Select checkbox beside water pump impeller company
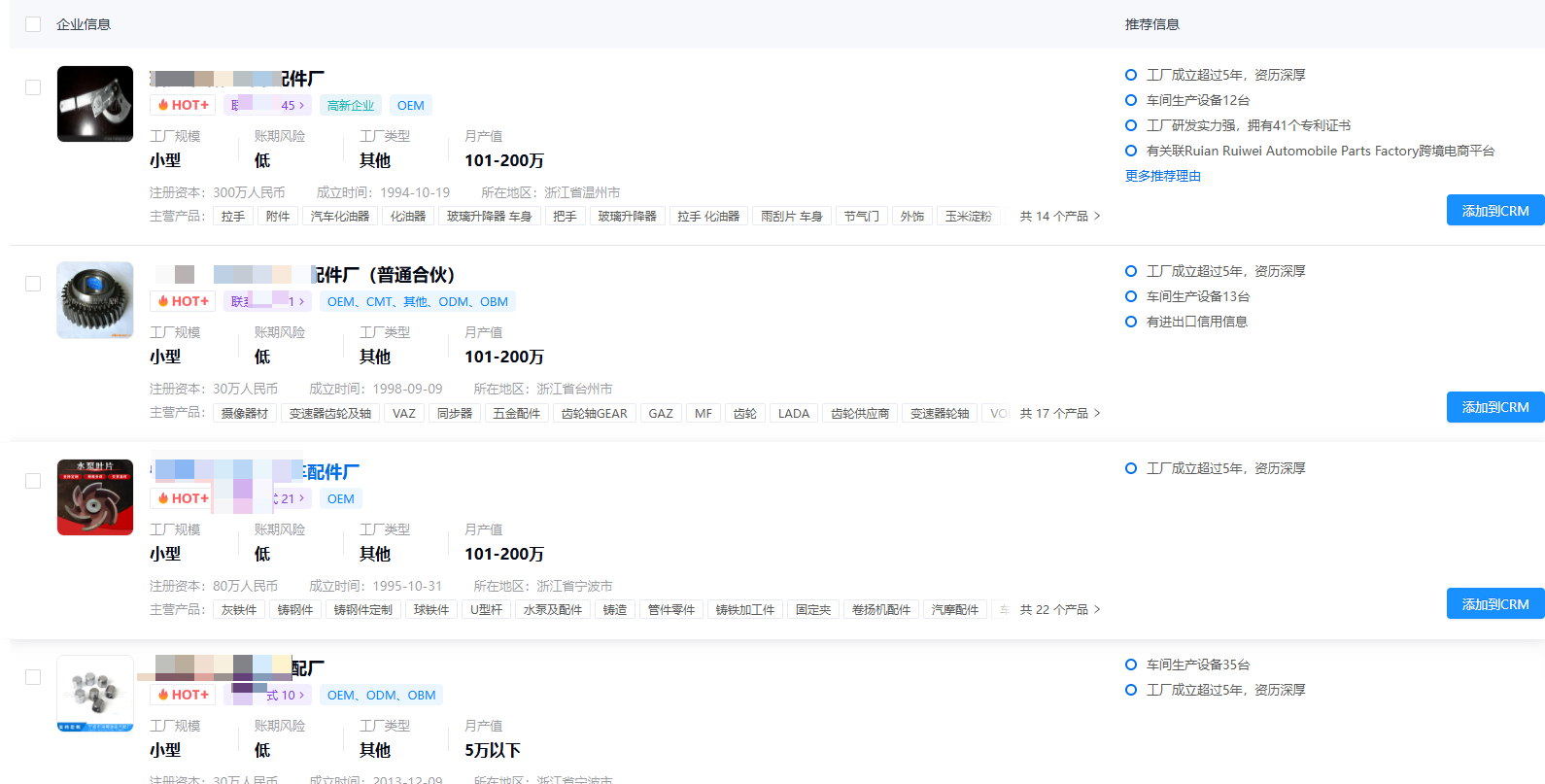Image resolution: width=1545 pixels, height=784 pixels. click(33, 481)
